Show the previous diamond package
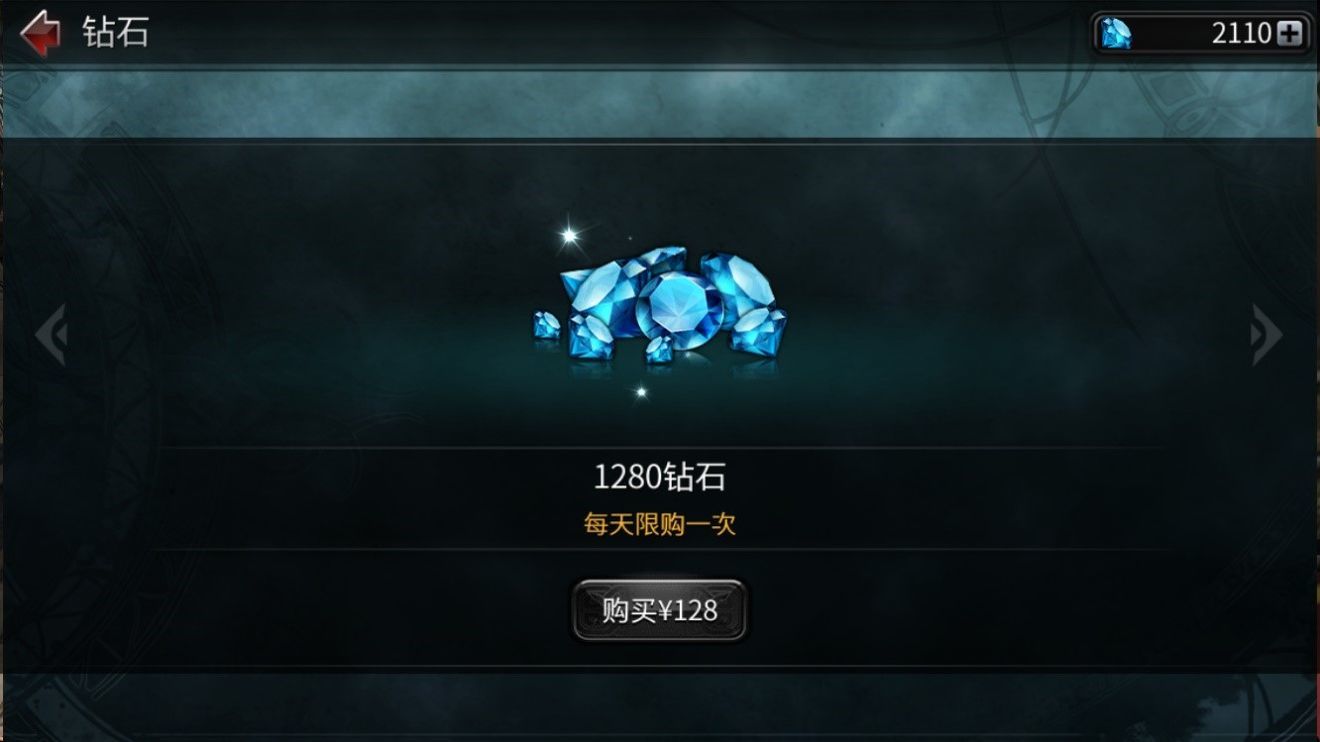 [x=50, y=335]
